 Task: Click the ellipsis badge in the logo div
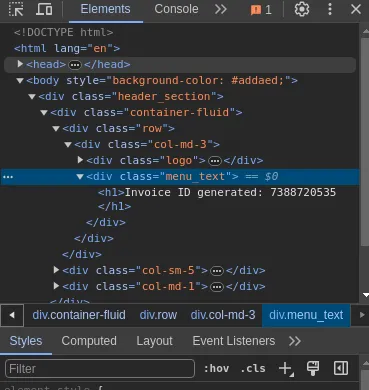(x=215, y=161)
